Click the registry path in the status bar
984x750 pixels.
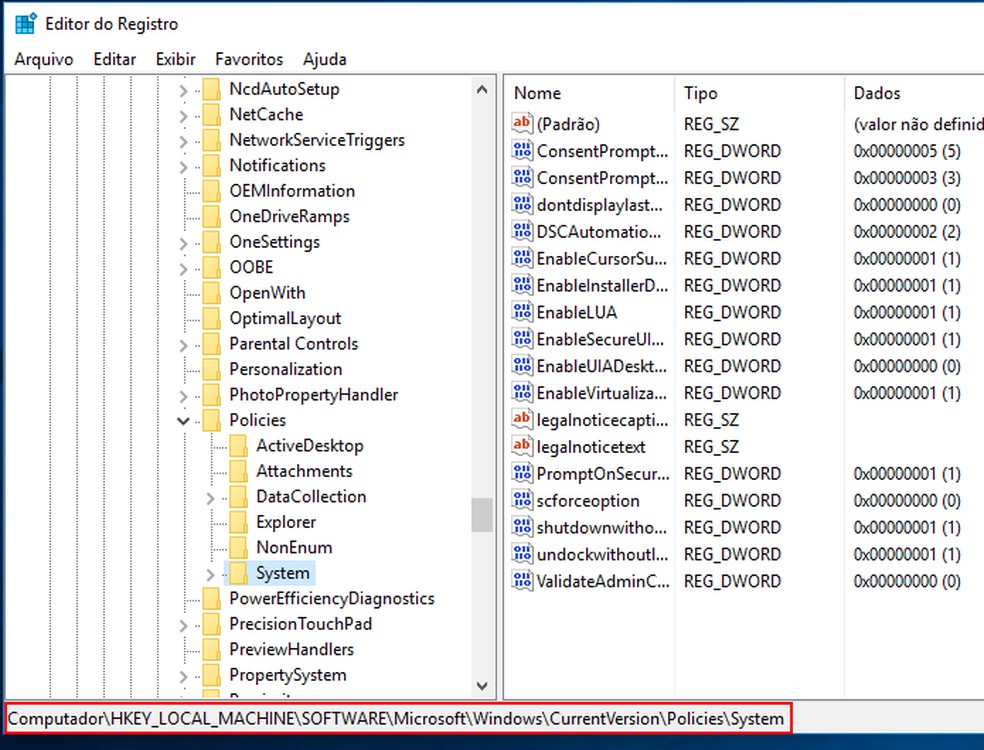coord(396,719)
